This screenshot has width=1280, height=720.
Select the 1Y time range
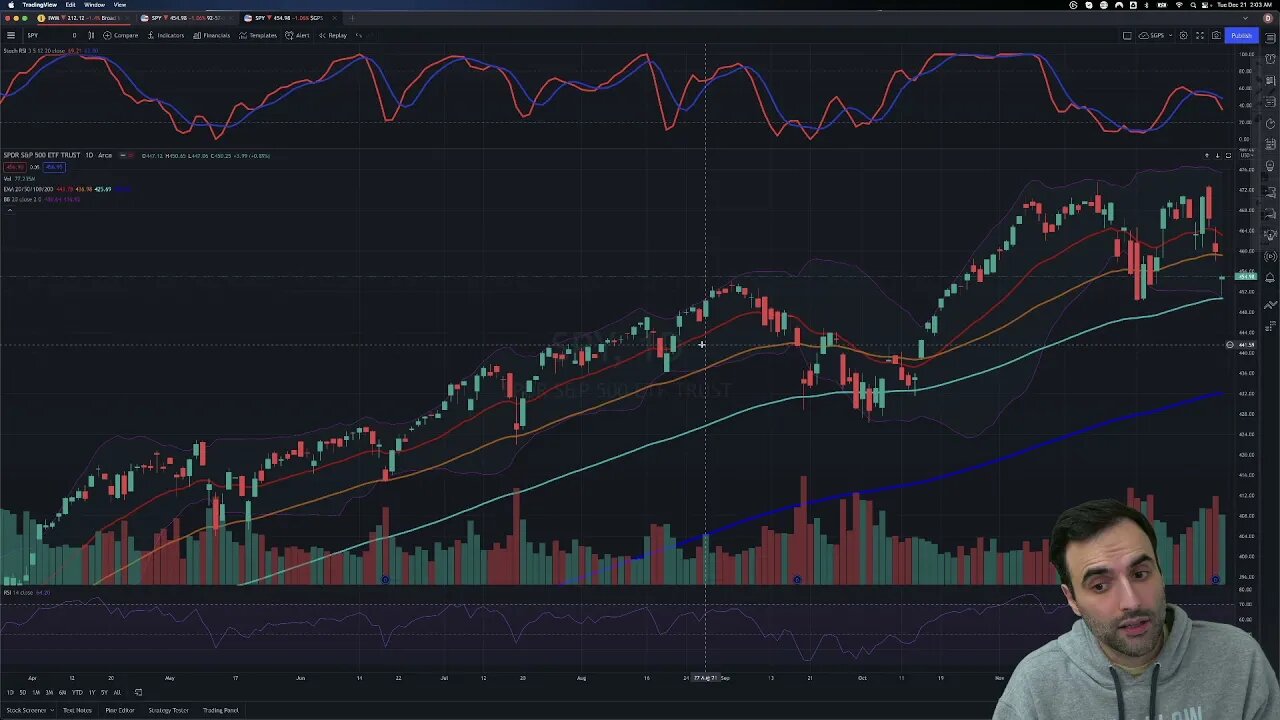point(92,692)
